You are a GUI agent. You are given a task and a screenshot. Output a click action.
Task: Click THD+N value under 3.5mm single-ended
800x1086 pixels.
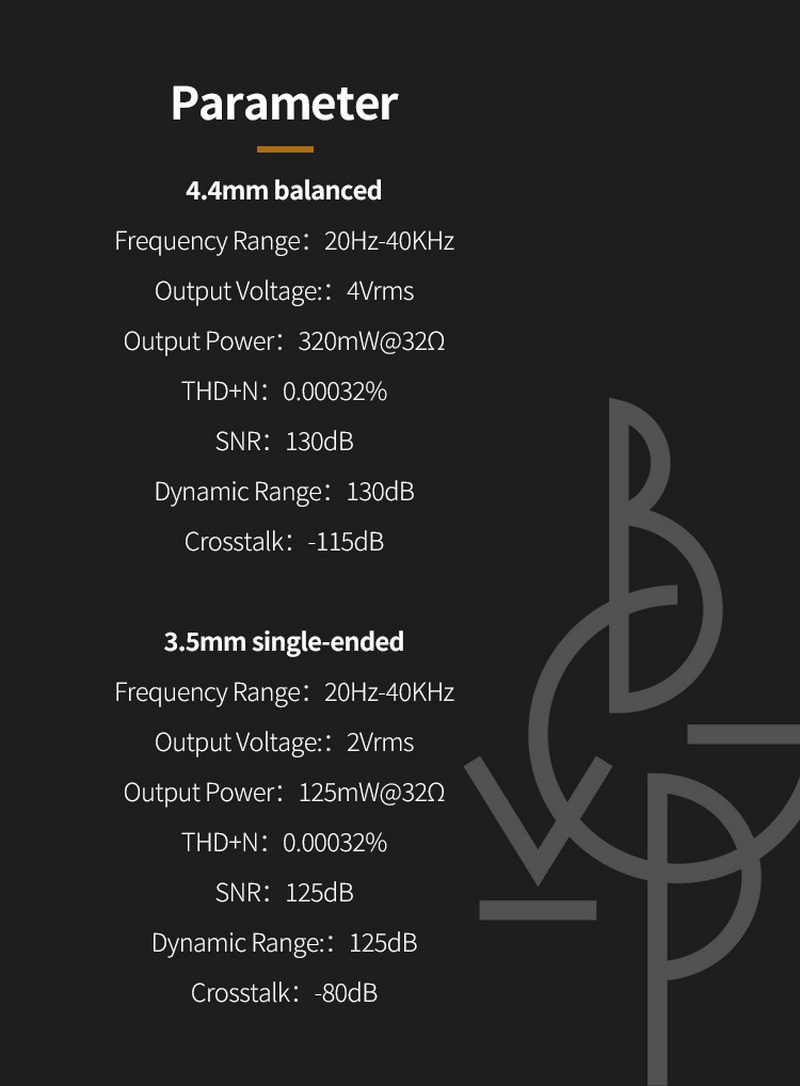pyautogui.click(x=334, y=842)
